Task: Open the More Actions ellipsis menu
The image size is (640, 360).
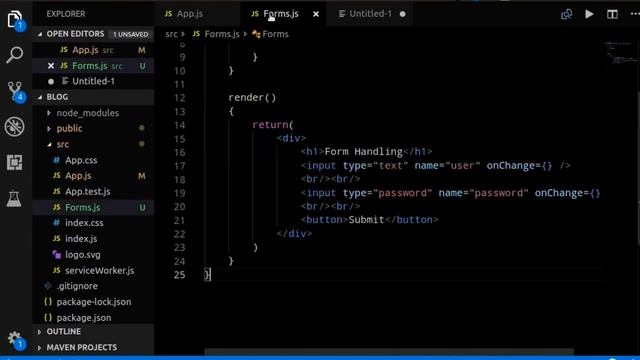Action: 635,14
